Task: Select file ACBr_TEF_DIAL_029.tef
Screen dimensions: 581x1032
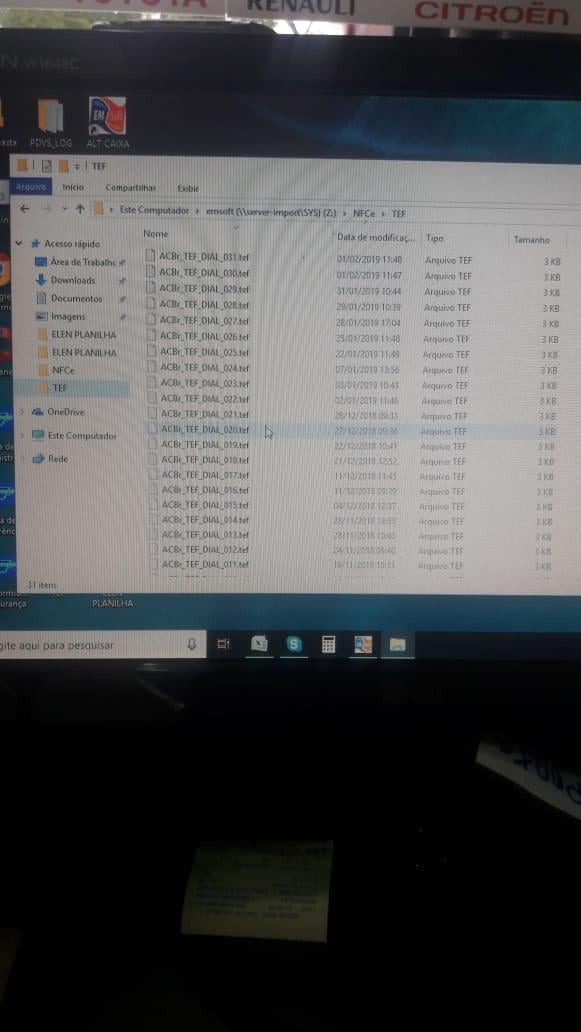Action: [x=204, y=289]
